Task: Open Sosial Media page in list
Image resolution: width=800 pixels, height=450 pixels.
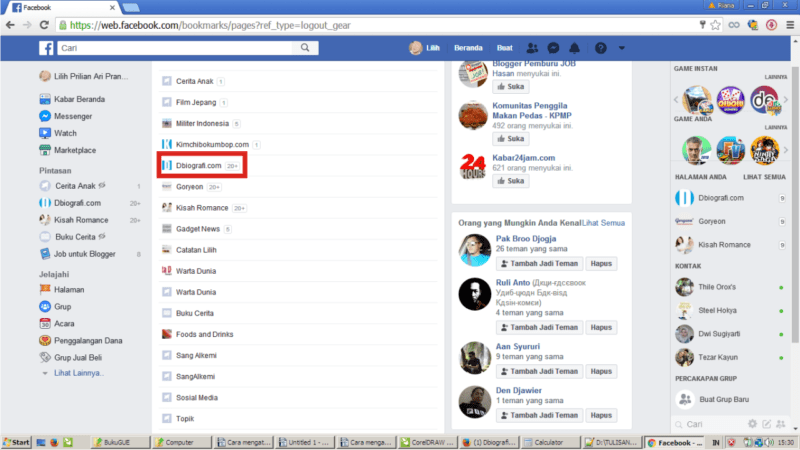Action: click(196, 397)
